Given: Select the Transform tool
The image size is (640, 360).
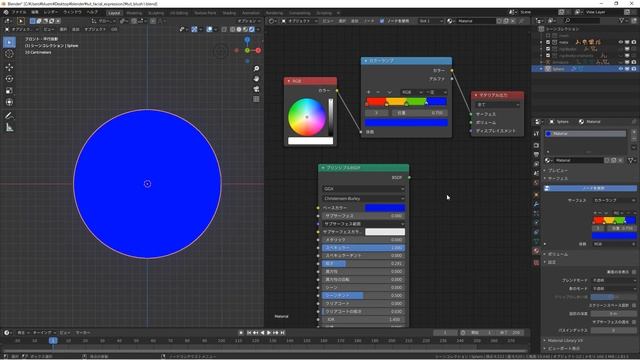Looking at the screenshot, I should click(9, 102).
